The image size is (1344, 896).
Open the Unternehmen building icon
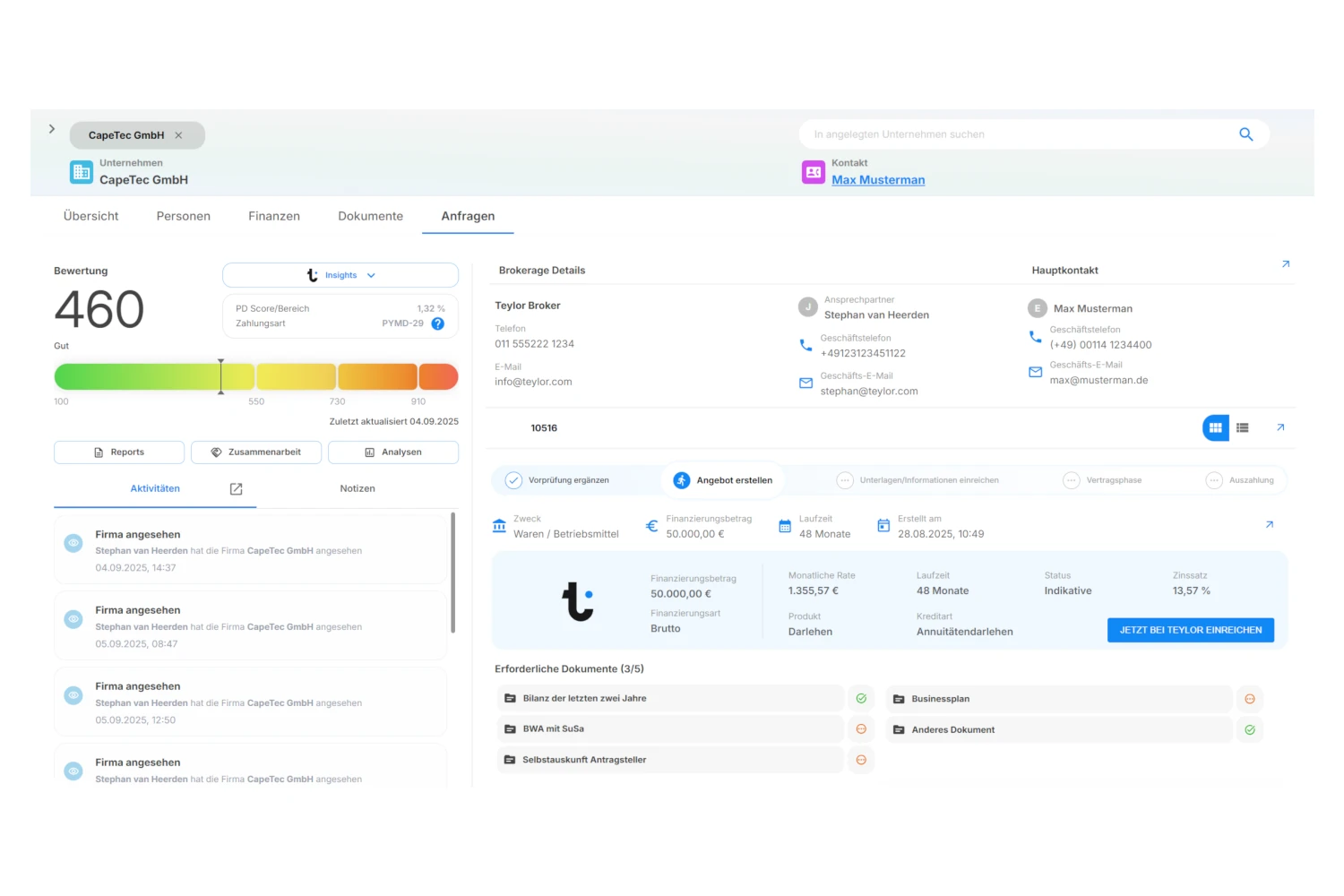[x=82, y=172]
